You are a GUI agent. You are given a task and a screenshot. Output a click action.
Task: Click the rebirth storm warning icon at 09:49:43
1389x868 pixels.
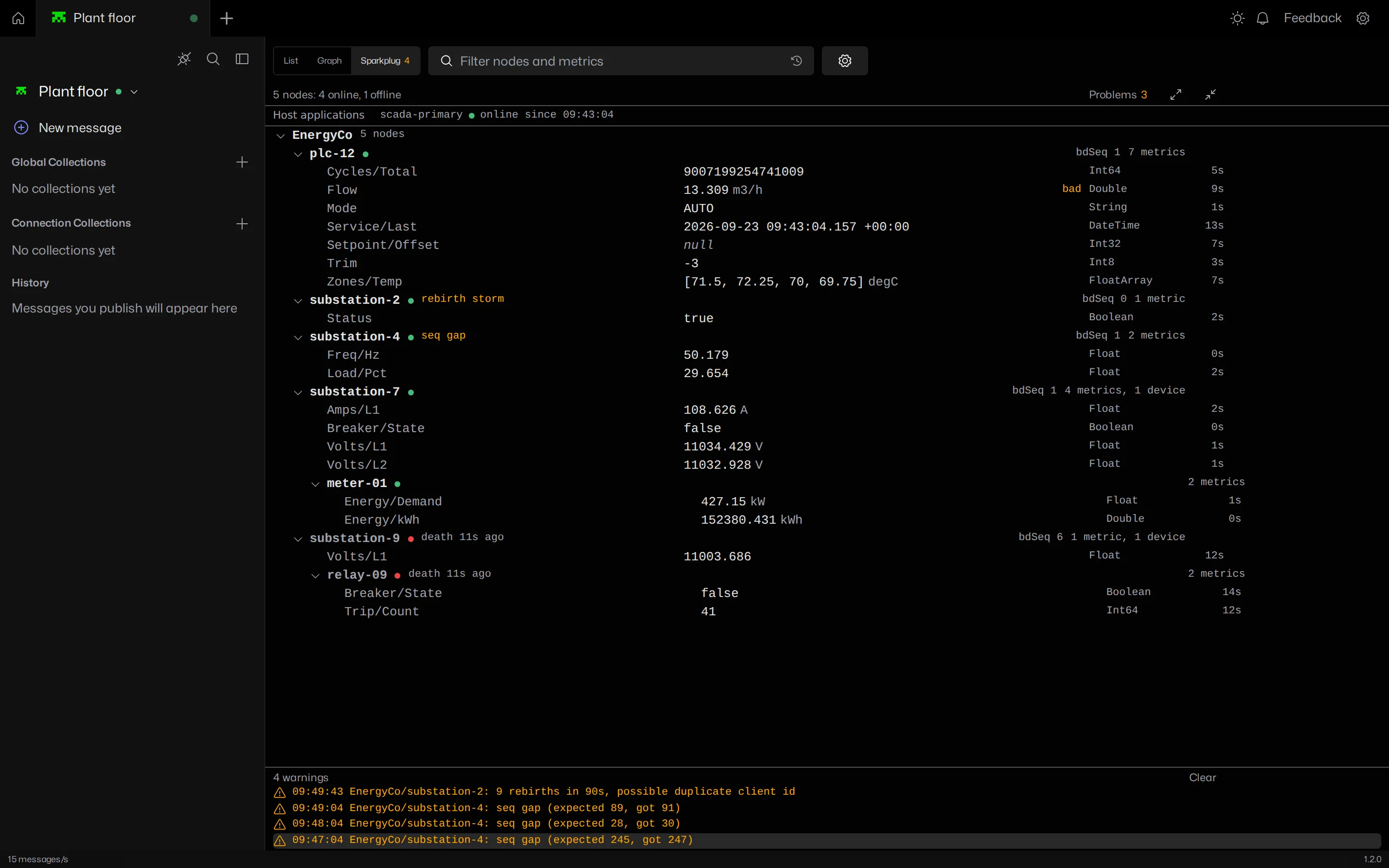[x=280, y=792]
